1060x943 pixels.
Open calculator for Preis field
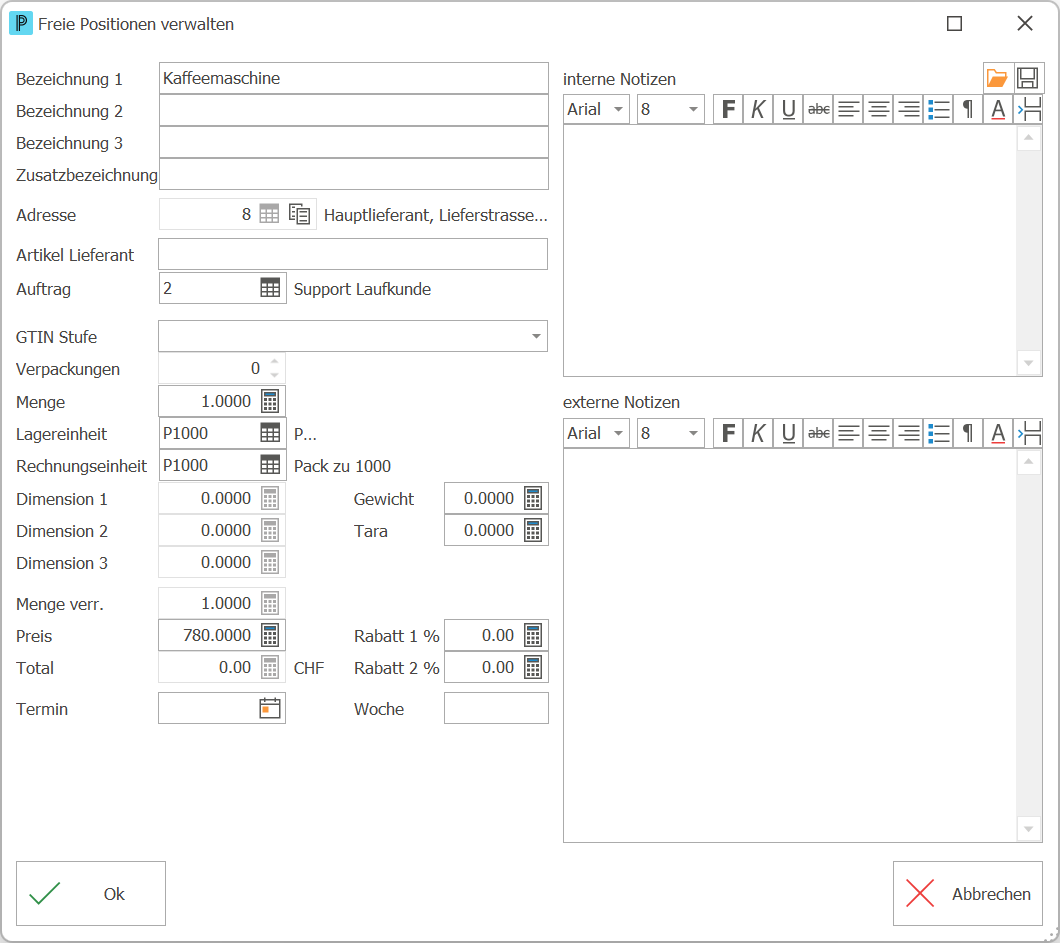click(270, 635)
